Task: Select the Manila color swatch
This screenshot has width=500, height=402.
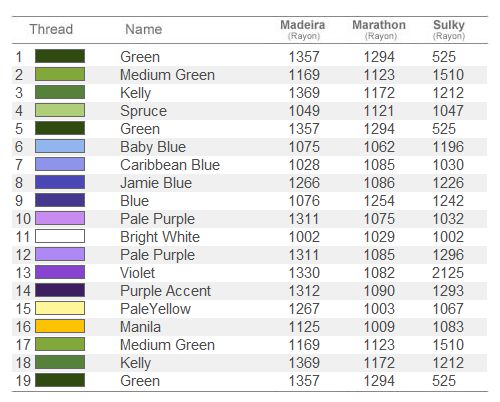Action: [x=60, y=326]
